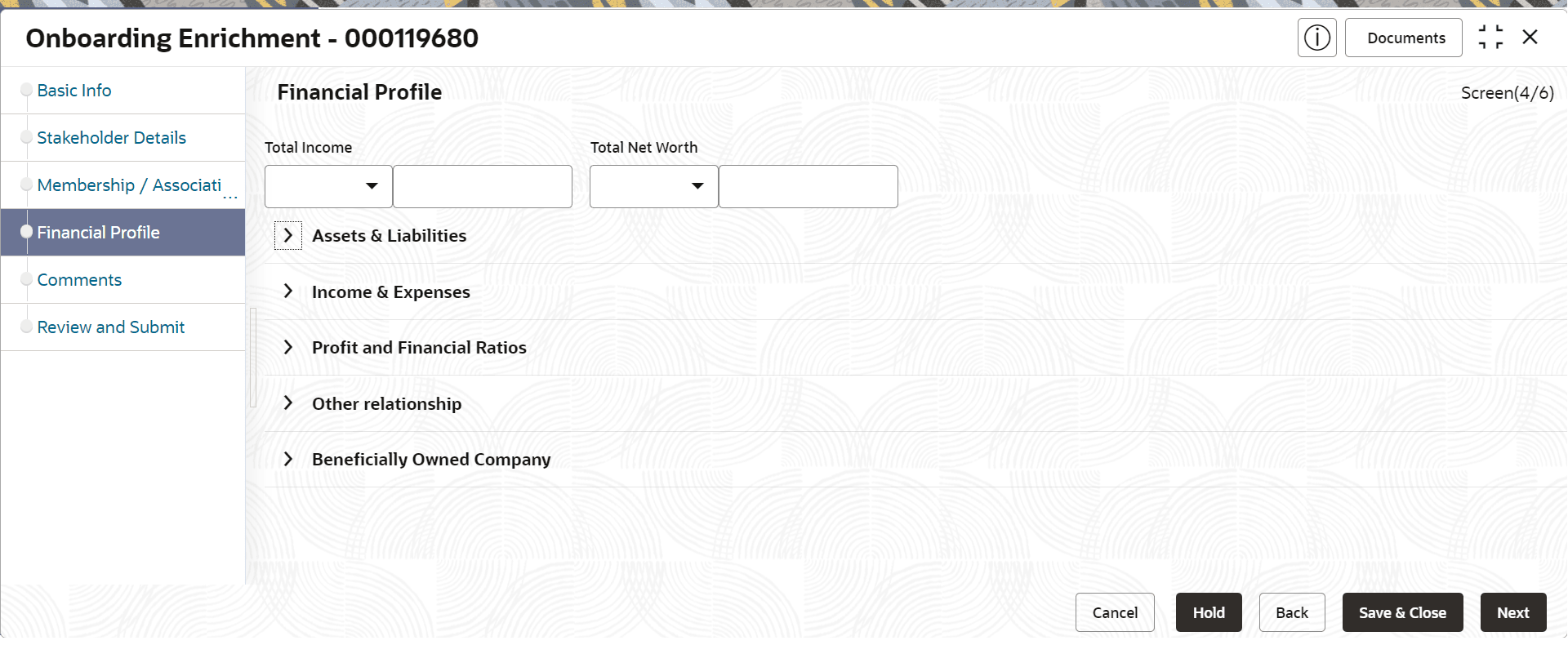The height and width of the screenshot is (645, 1568).
Task: Expand the Income & Expenses section
Action: [288, 291]
